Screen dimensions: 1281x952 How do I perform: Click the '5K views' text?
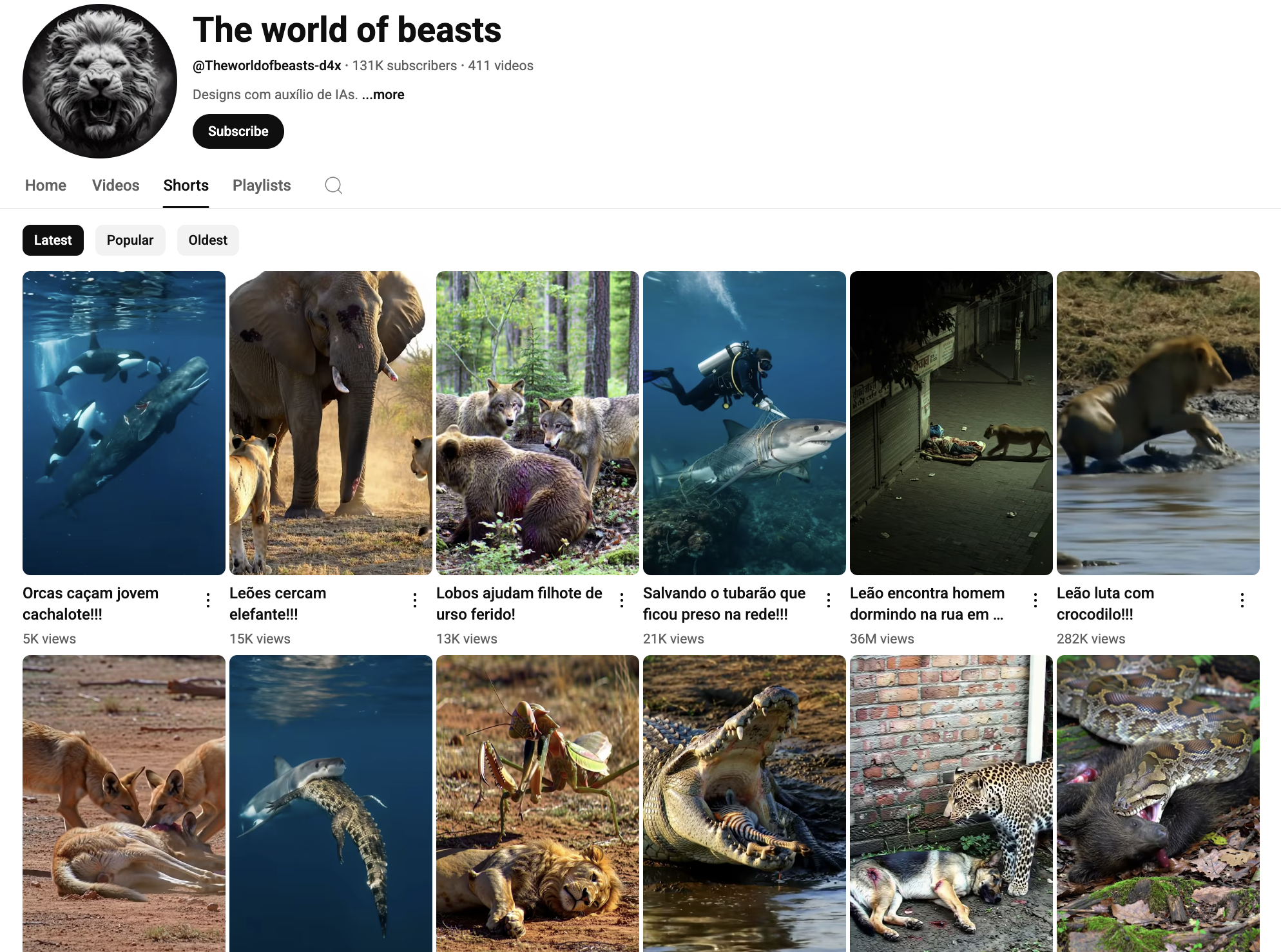pyautogui.click(x=49, y=639)
